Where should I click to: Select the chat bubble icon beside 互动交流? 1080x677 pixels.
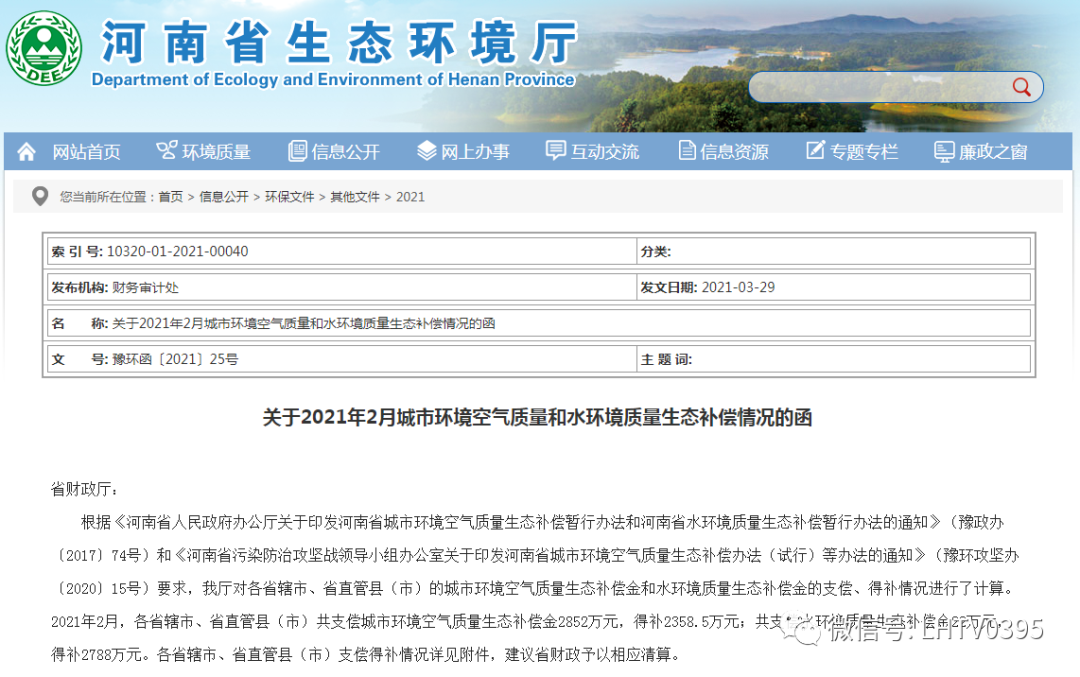tap(557, 151)
